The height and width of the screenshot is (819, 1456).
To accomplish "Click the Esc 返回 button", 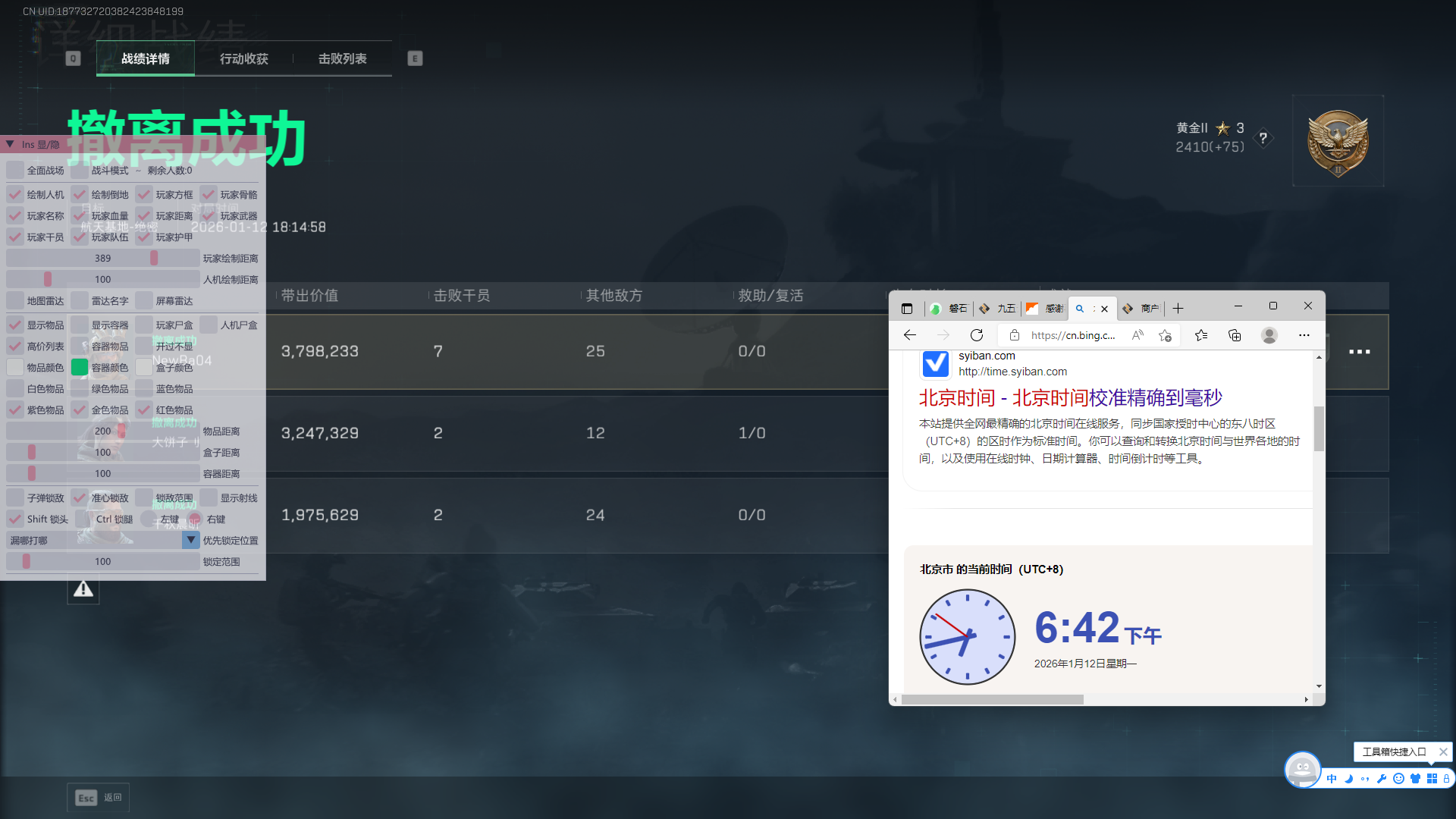I will click(99, 798).
